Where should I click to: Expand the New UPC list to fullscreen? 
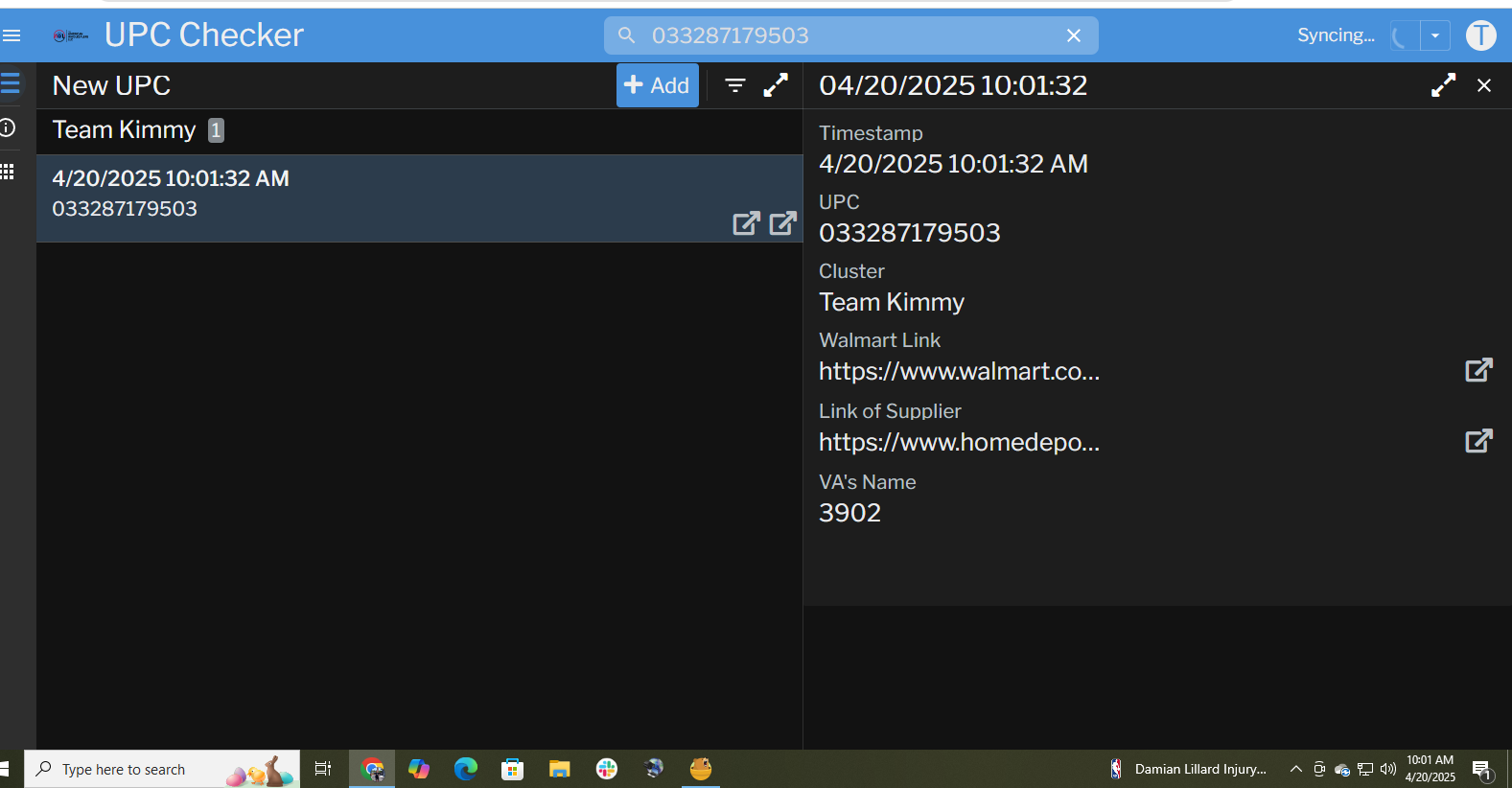[x=775, y=85]
